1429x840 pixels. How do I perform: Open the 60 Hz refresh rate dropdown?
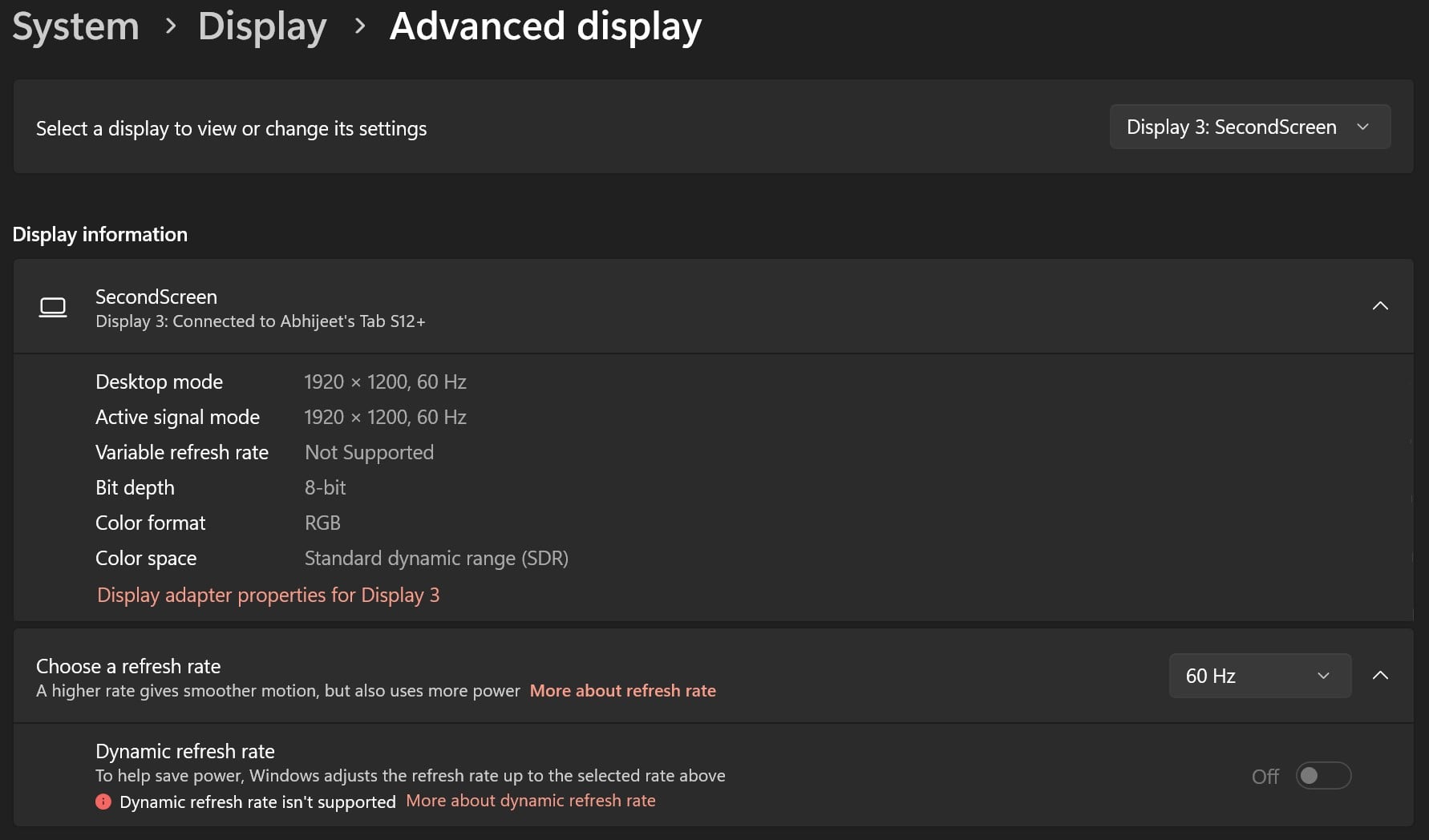[1259, 676]
